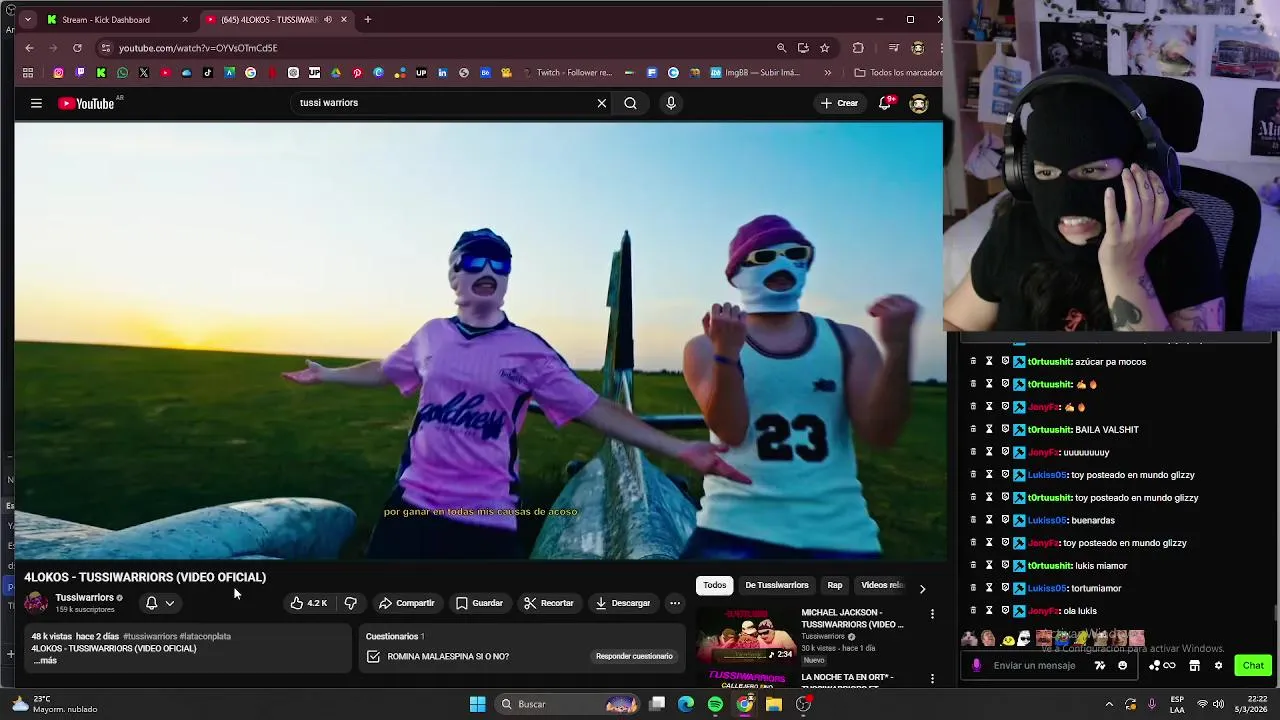Open options menu for MICHAEL JACKSON video
This screenshot has height=720, width=1280.
(x=932, y=614)
